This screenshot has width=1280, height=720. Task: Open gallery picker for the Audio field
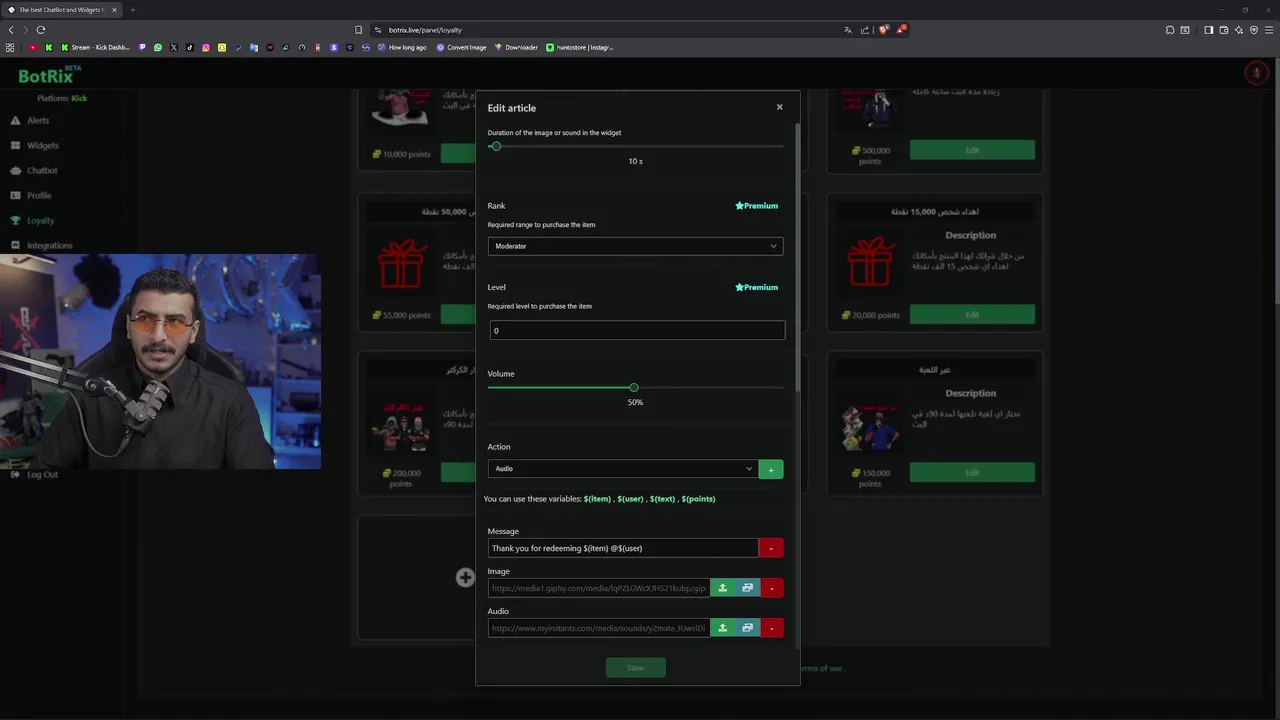(747, 628)
